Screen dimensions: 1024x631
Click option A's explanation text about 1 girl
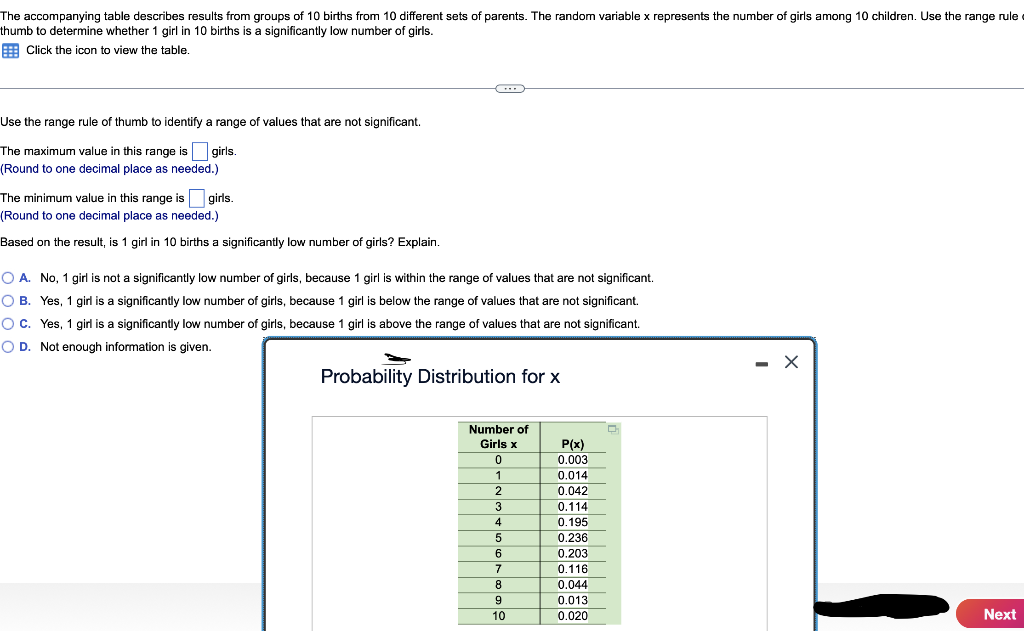tap(350, 277)
